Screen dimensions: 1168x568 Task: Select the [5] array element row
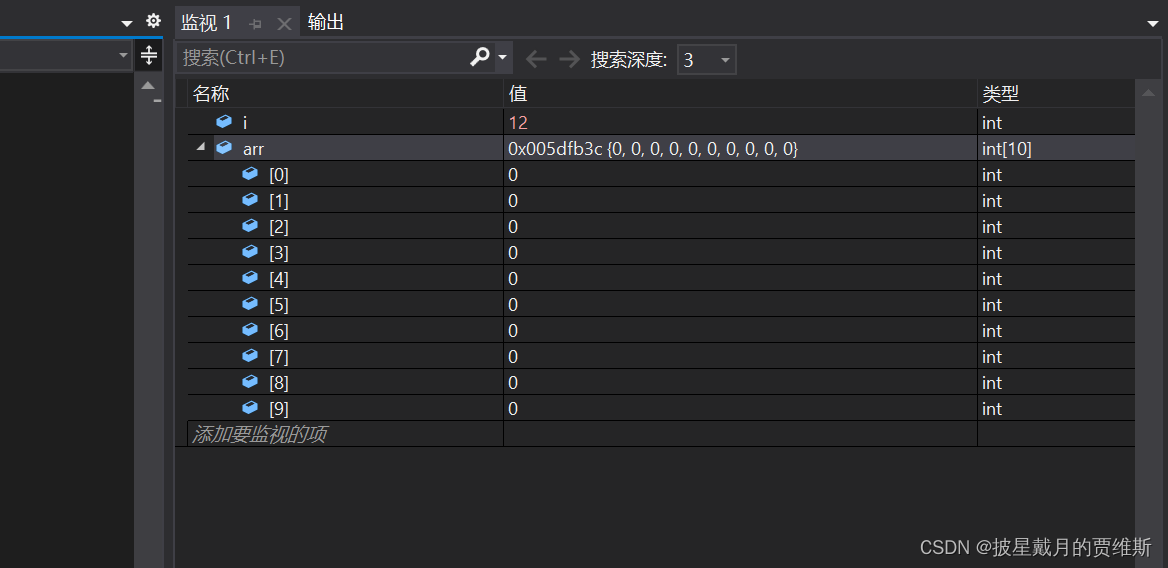(656, 304)
